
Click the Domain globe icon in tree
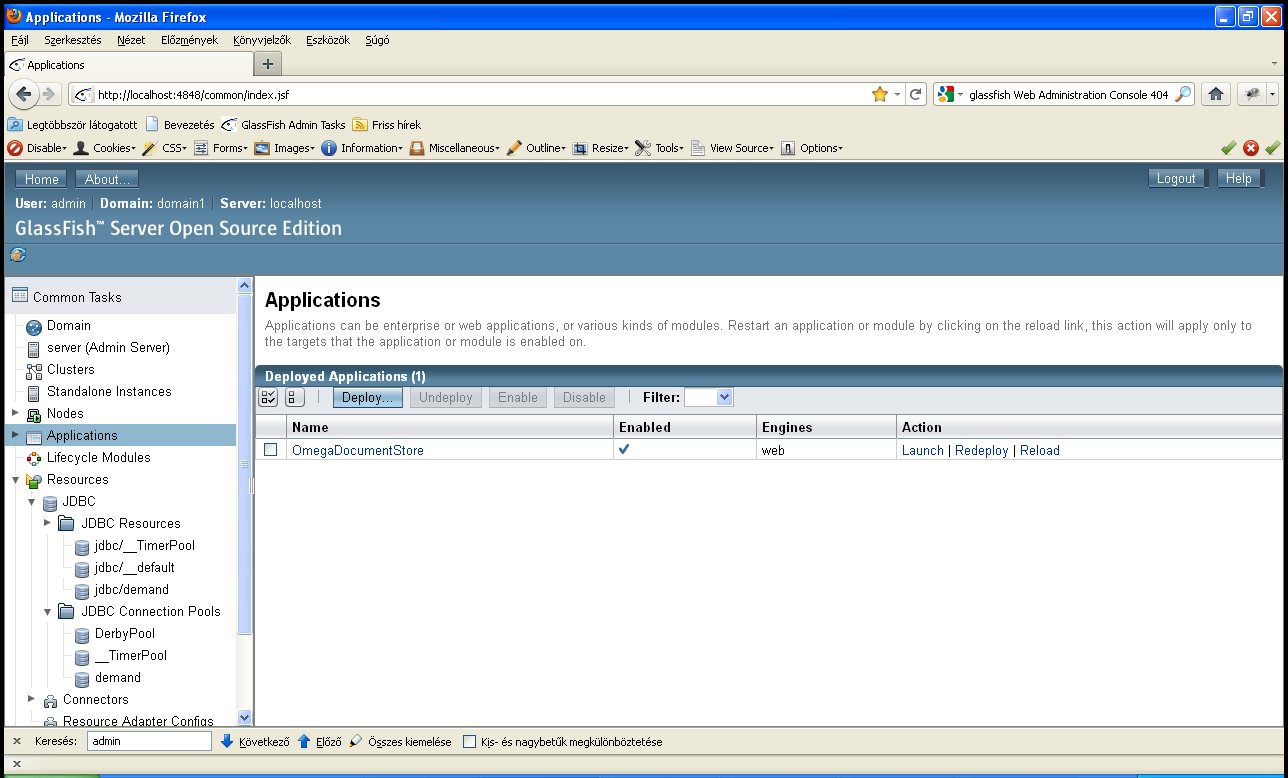pyautogui.click(x=34, y=326)
